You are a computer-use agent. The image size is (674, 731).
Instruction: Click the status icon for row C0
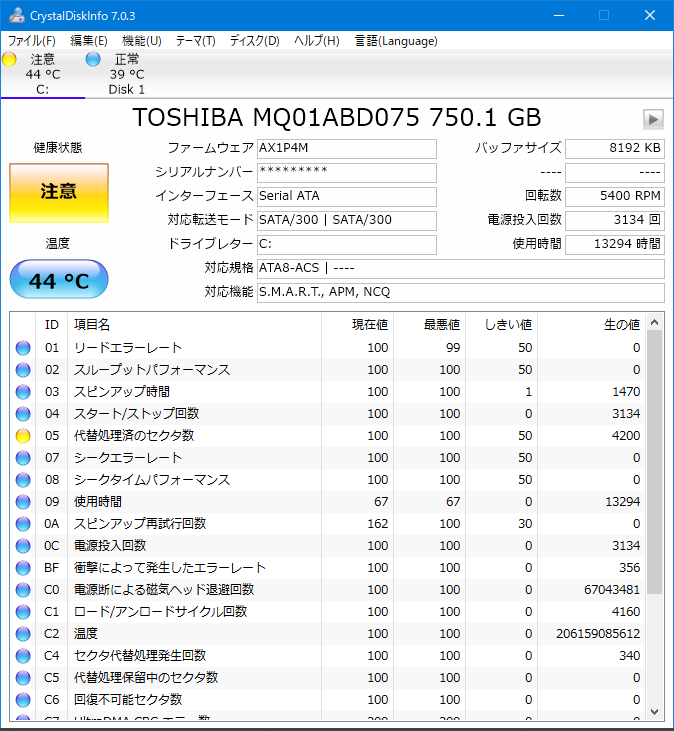click(x=23, y=590)
